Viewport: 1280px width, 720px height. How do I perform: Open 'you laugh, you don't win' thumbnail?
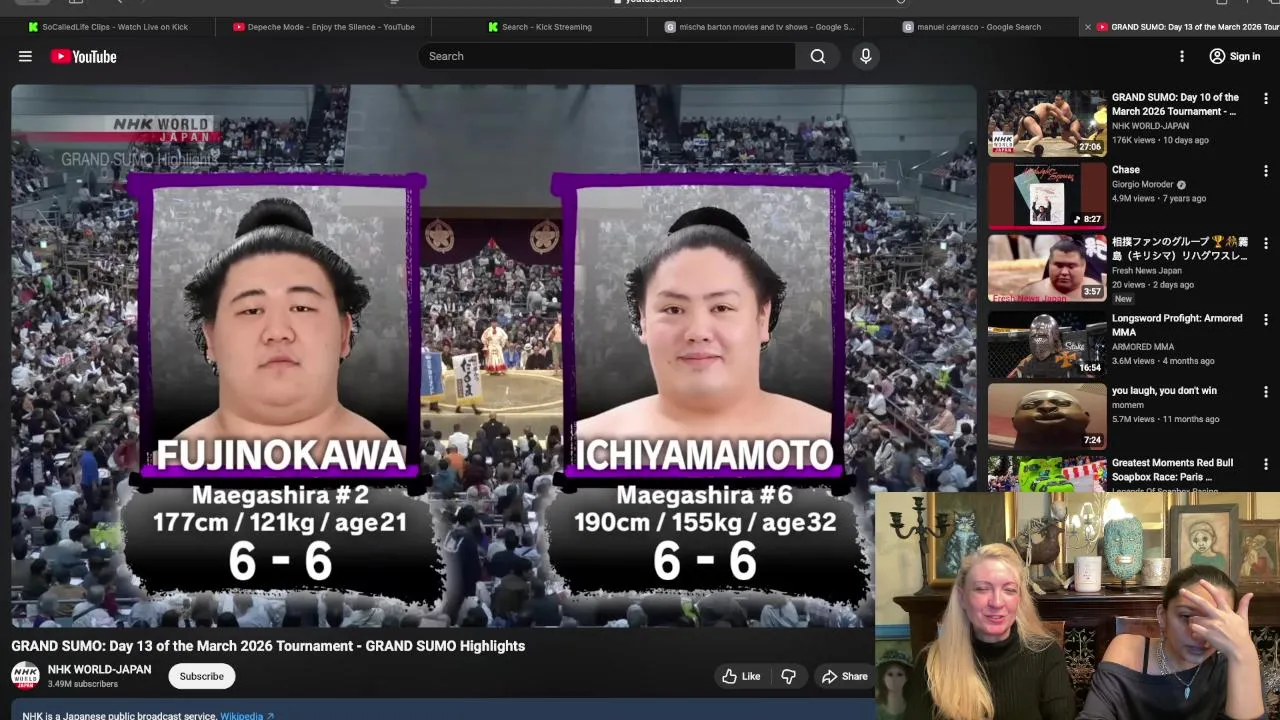[x=1047, y=416]
